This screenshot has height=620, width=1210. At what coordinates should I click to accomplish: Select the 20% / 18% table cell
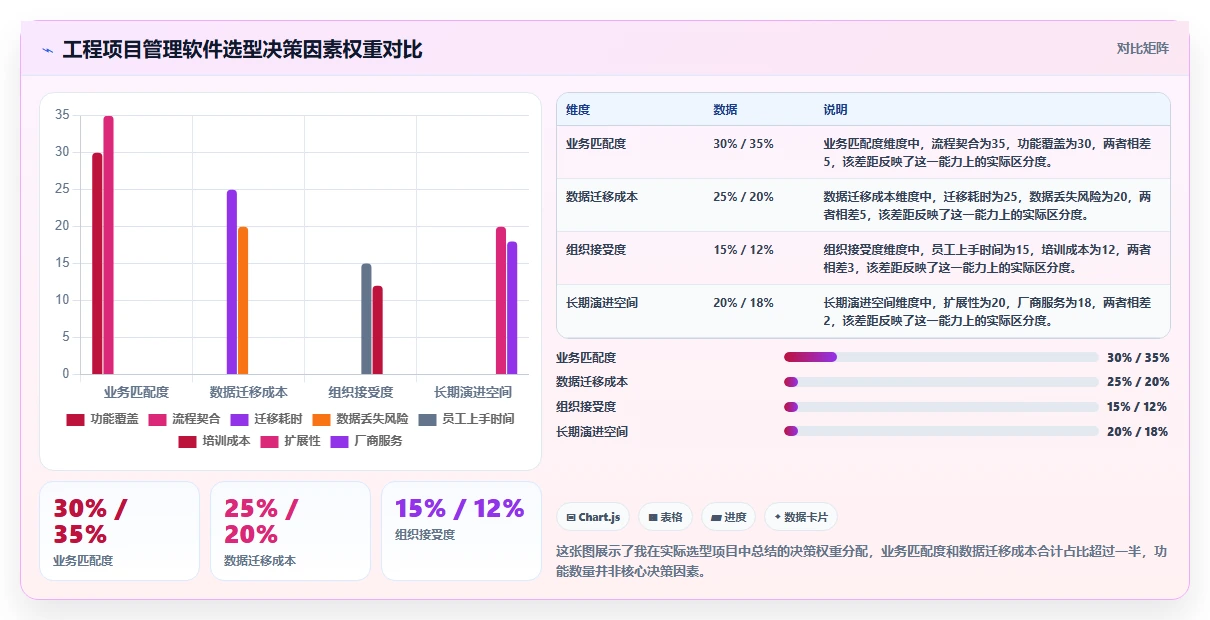tap(743, 303)
